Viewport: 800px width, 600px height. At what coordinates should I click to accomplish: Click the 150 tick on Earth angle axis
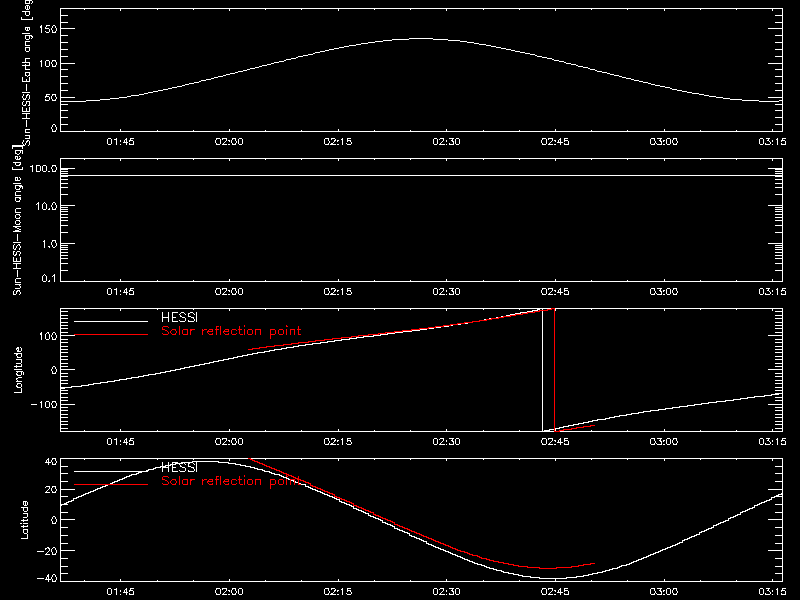click(48, 29)
